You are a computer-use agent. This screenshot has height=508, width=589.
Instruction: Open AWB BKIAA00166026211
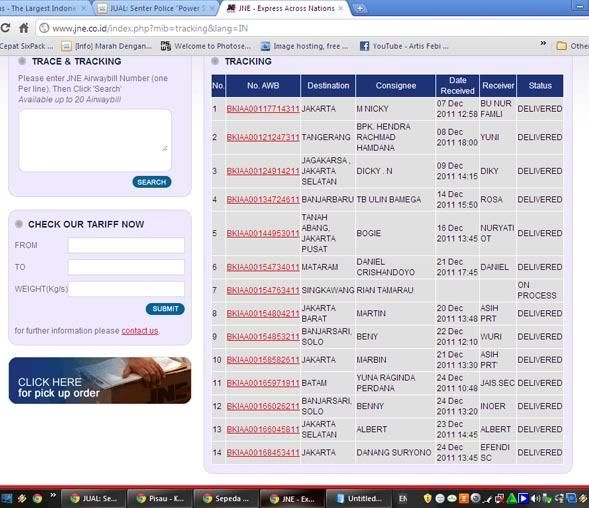pyautogui.click(x=263, y=407)
